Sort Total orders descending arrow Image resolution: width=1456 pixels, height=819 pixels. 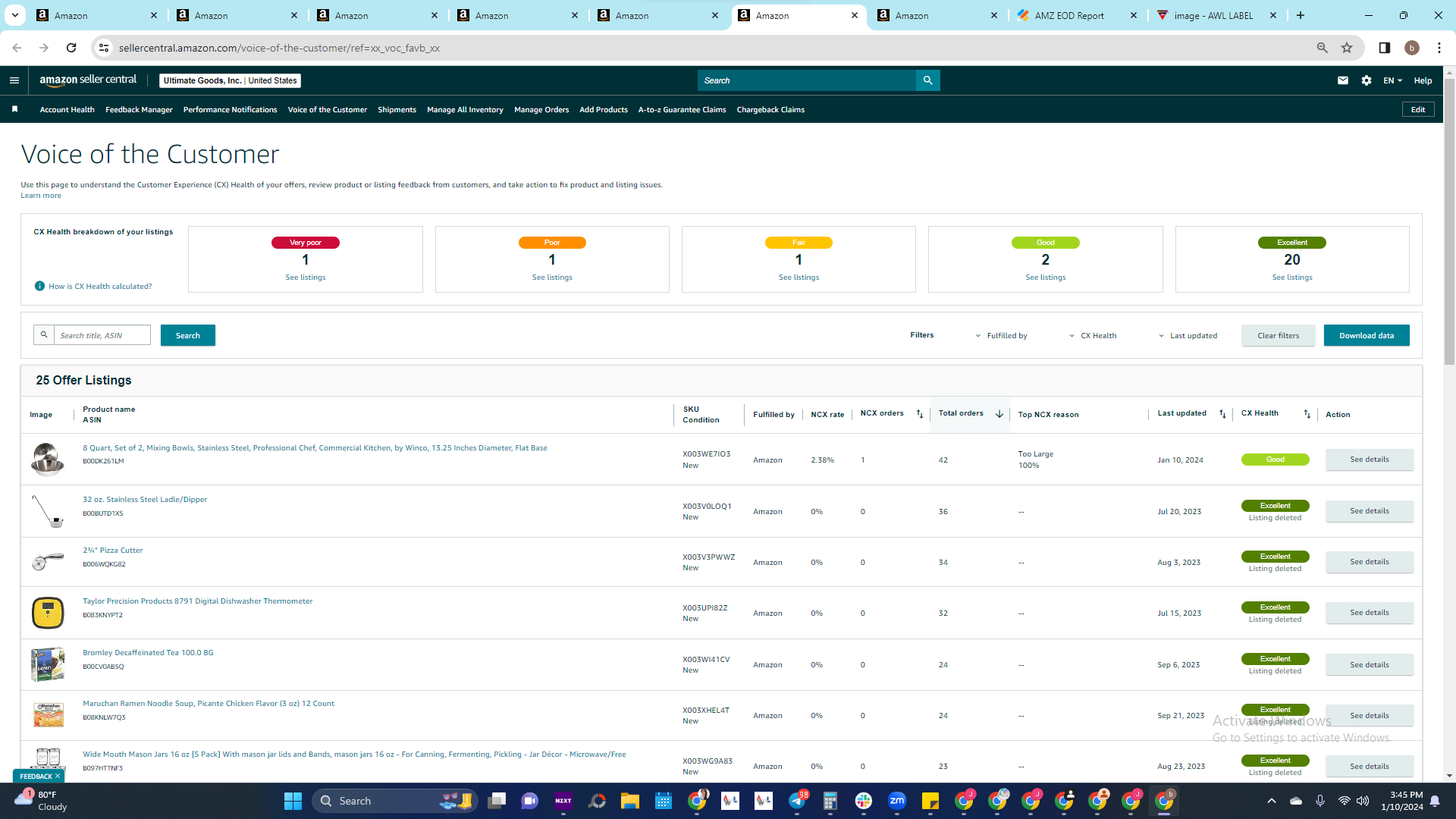click(x=999, y=414)
